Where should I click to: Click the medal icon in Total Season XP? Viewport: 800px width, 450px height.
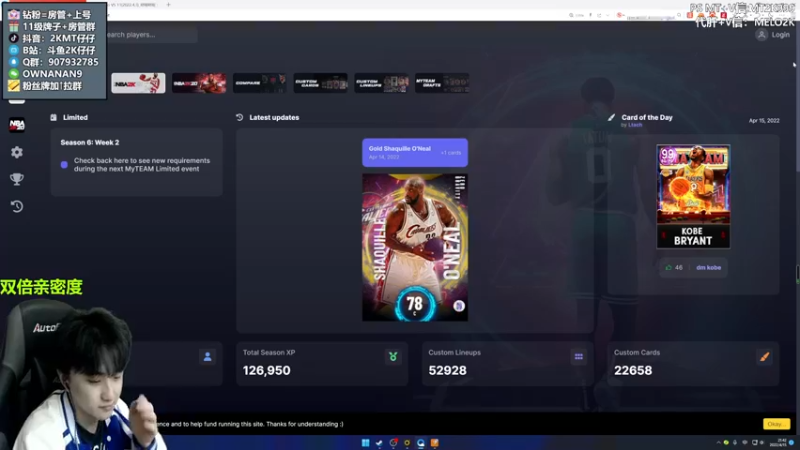coord(393,357)
